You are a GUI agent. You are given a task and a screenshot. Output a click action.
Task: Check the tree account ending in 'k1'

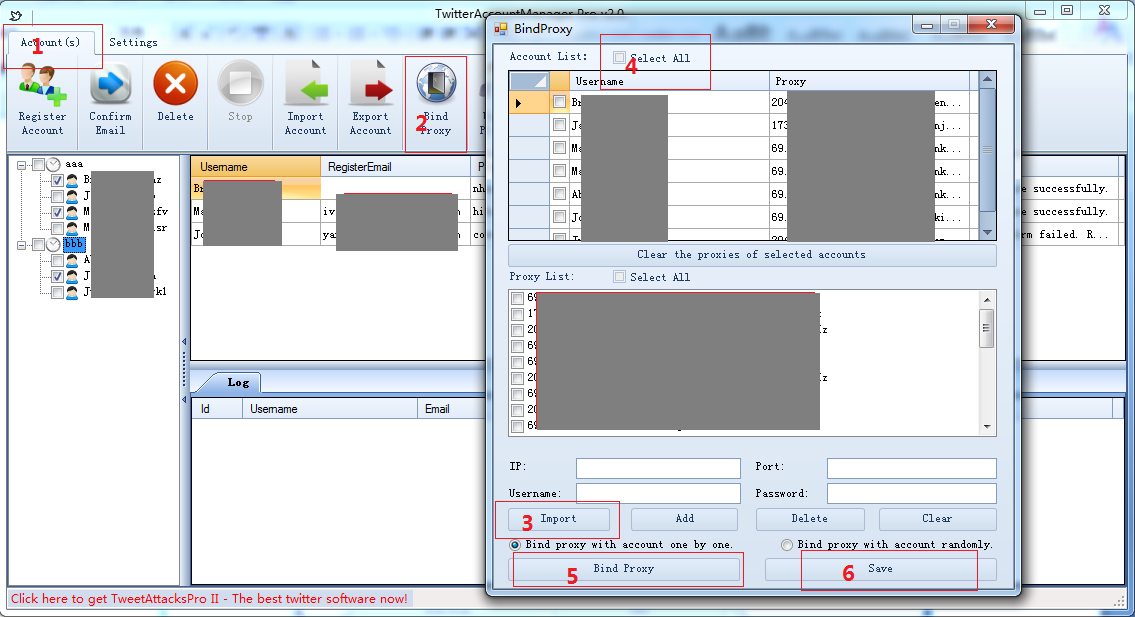57,292
